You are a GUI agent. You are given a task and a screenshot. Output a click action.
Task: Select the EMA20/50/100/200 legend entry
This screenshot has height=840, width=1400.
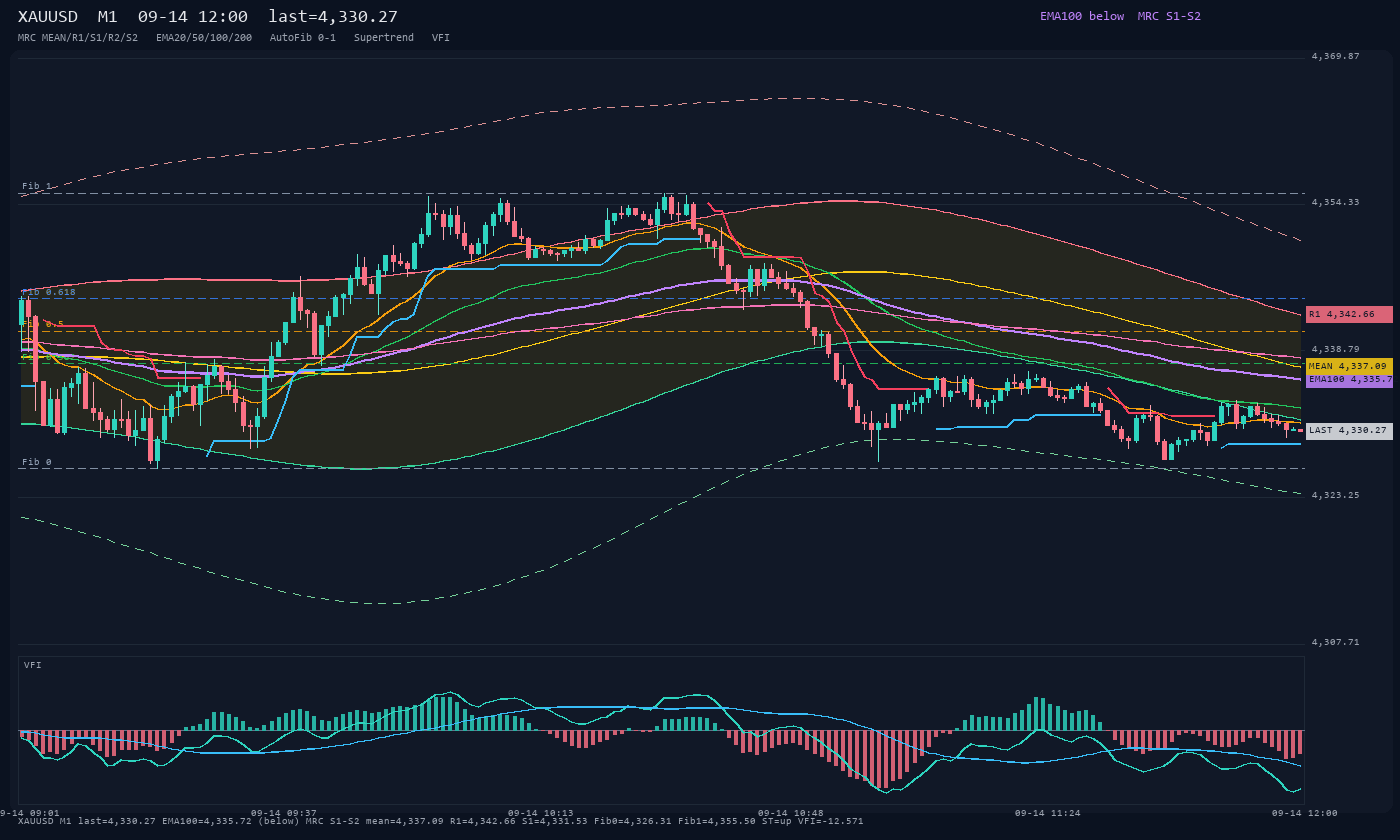click(204, 37)
